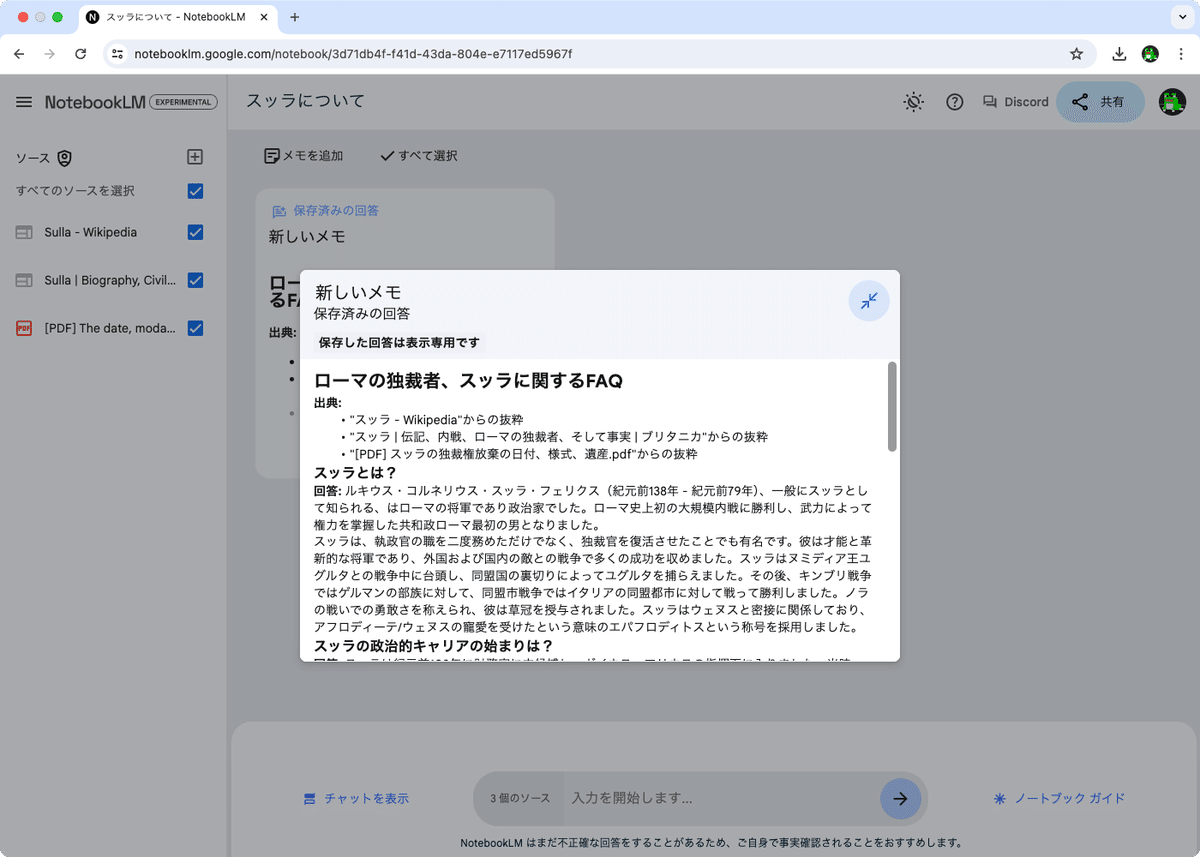
Task: Collapse the note with the minimize arrows icon
Action: 869,300
